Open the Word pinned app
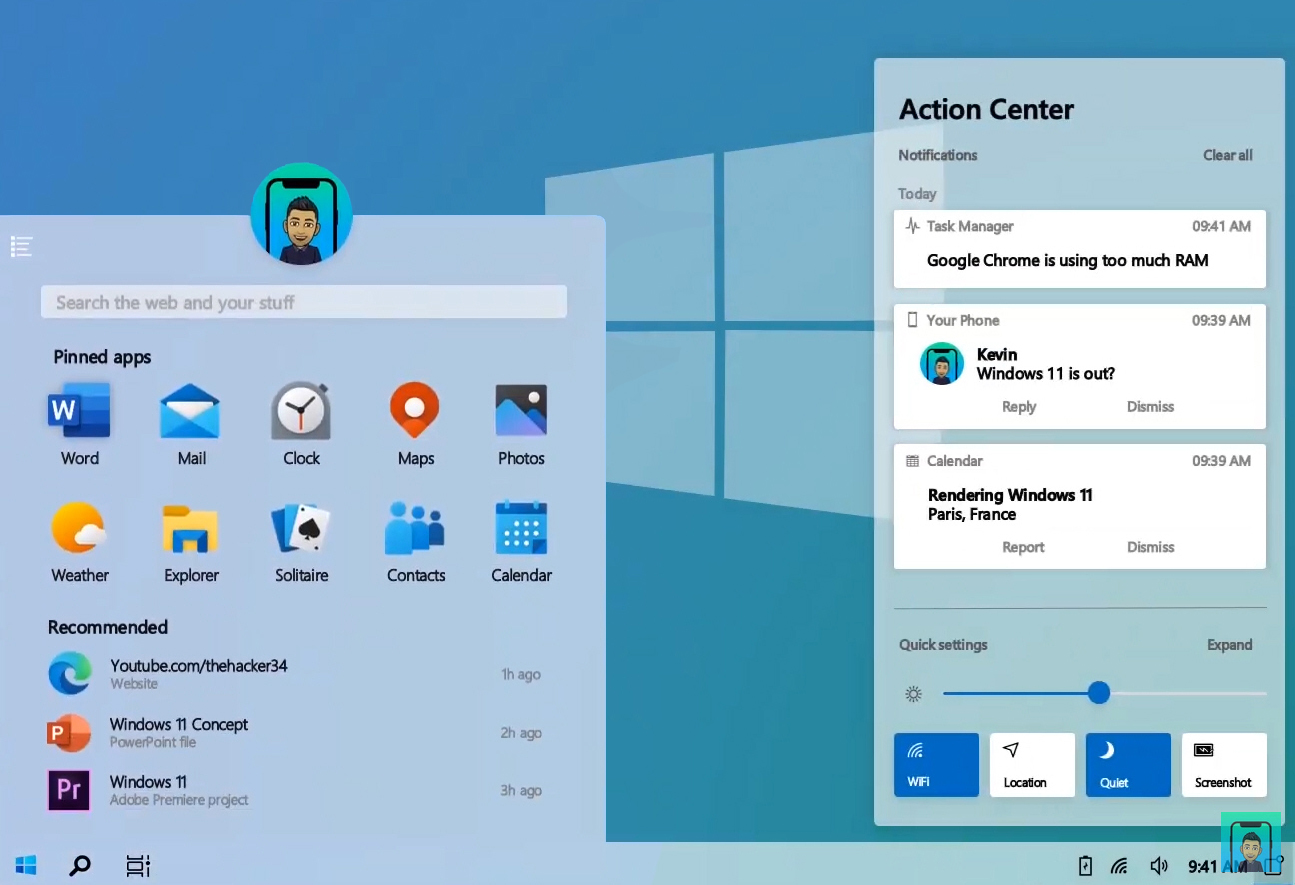 79,412
